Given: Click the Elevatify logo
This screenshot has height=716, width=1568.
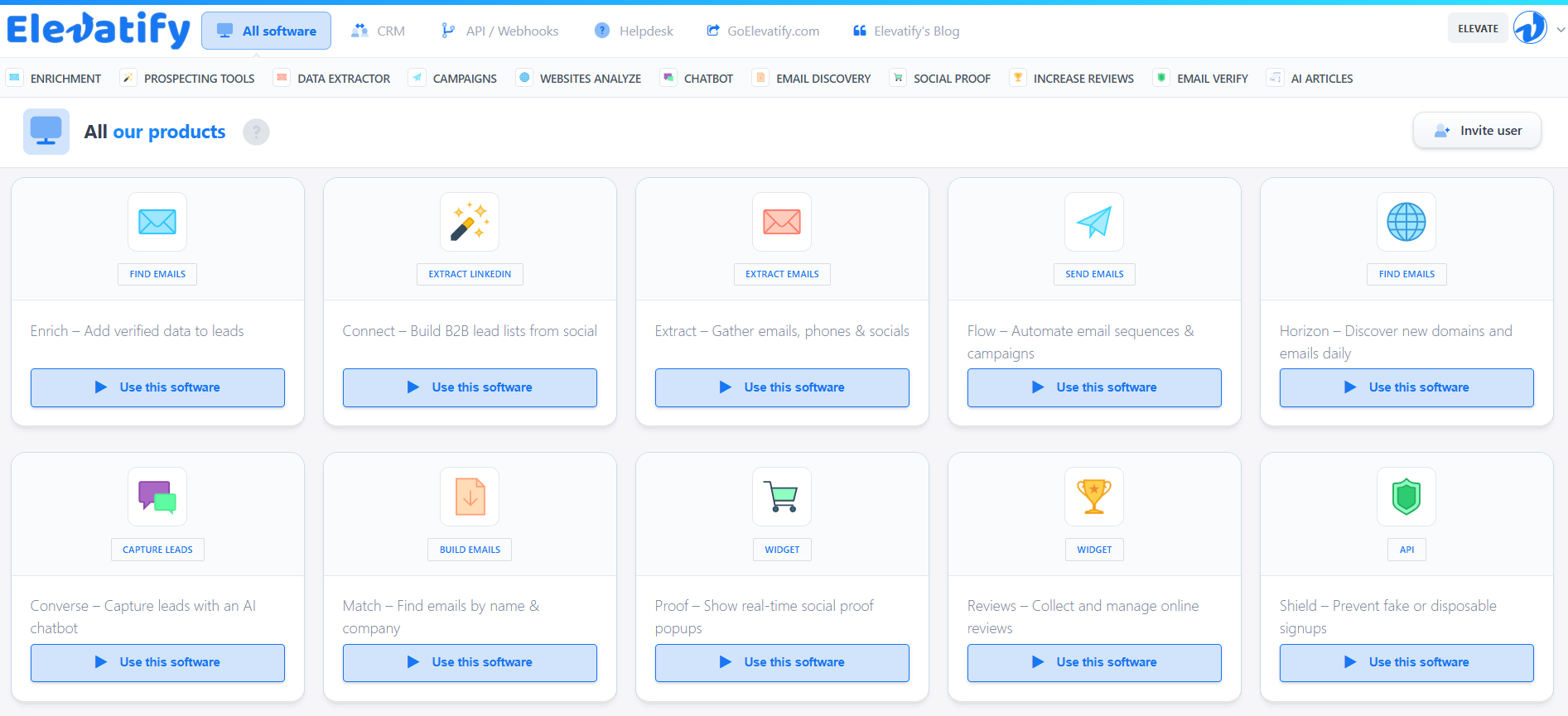Looking at the screenshot, I should click(x=99, y=31).
